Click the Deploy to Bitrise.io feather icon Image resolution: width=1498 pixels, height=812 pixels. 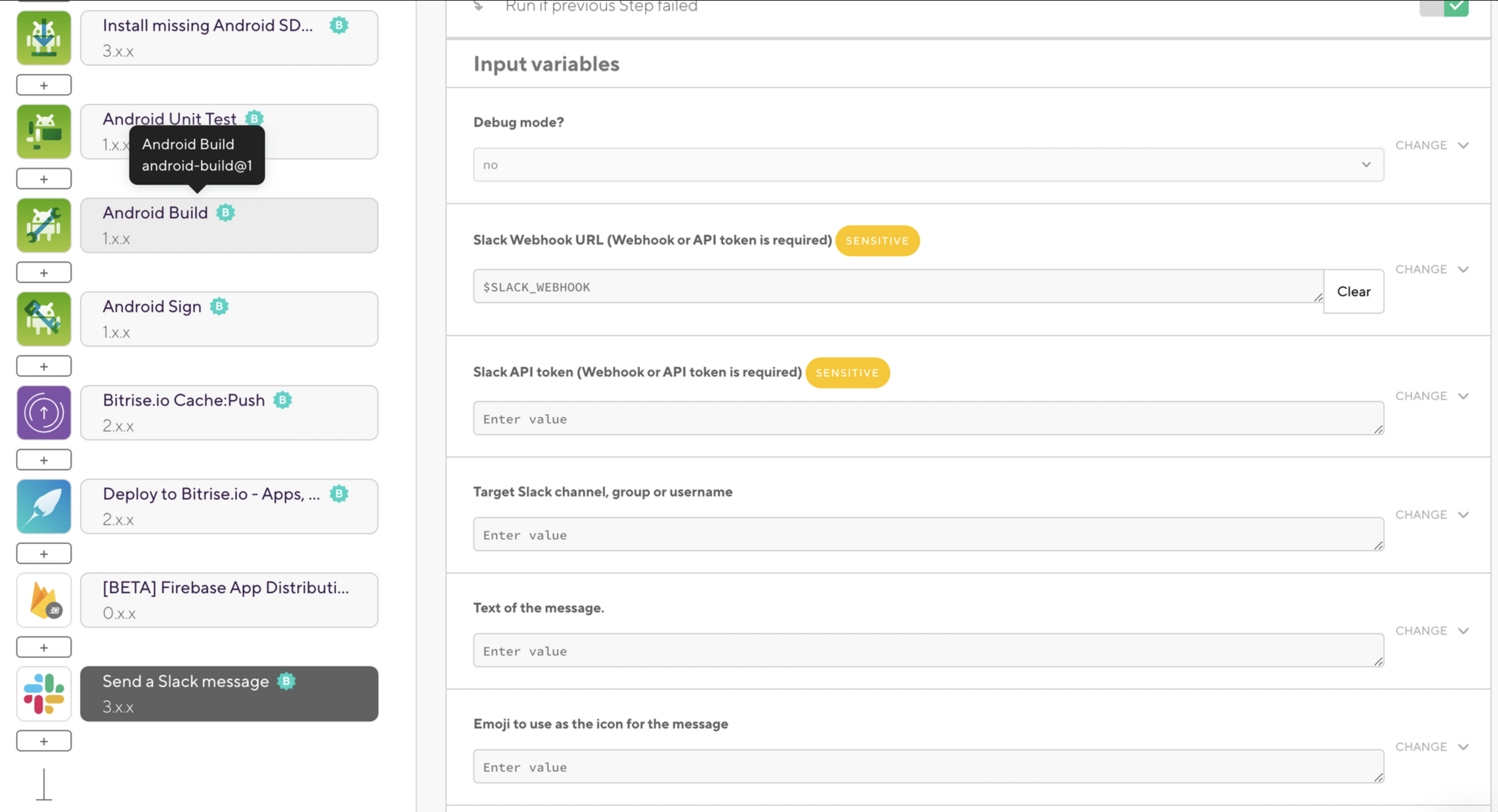tap(43, 506)
